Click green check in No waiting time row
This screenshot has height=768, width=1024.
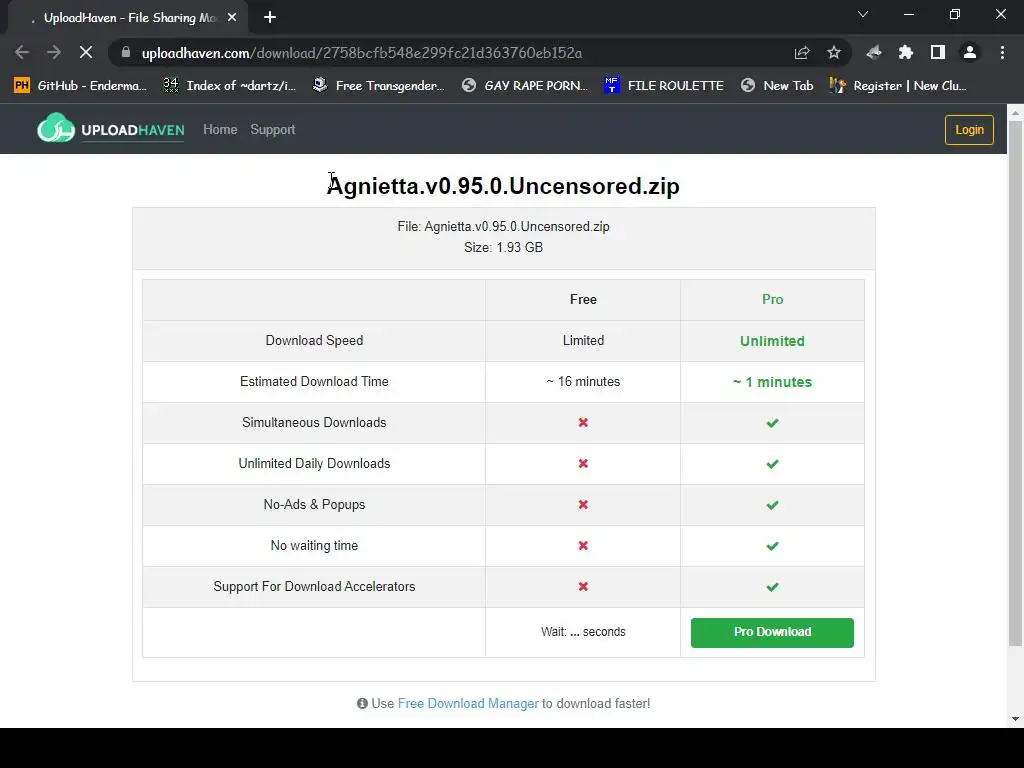pos(772,546)
